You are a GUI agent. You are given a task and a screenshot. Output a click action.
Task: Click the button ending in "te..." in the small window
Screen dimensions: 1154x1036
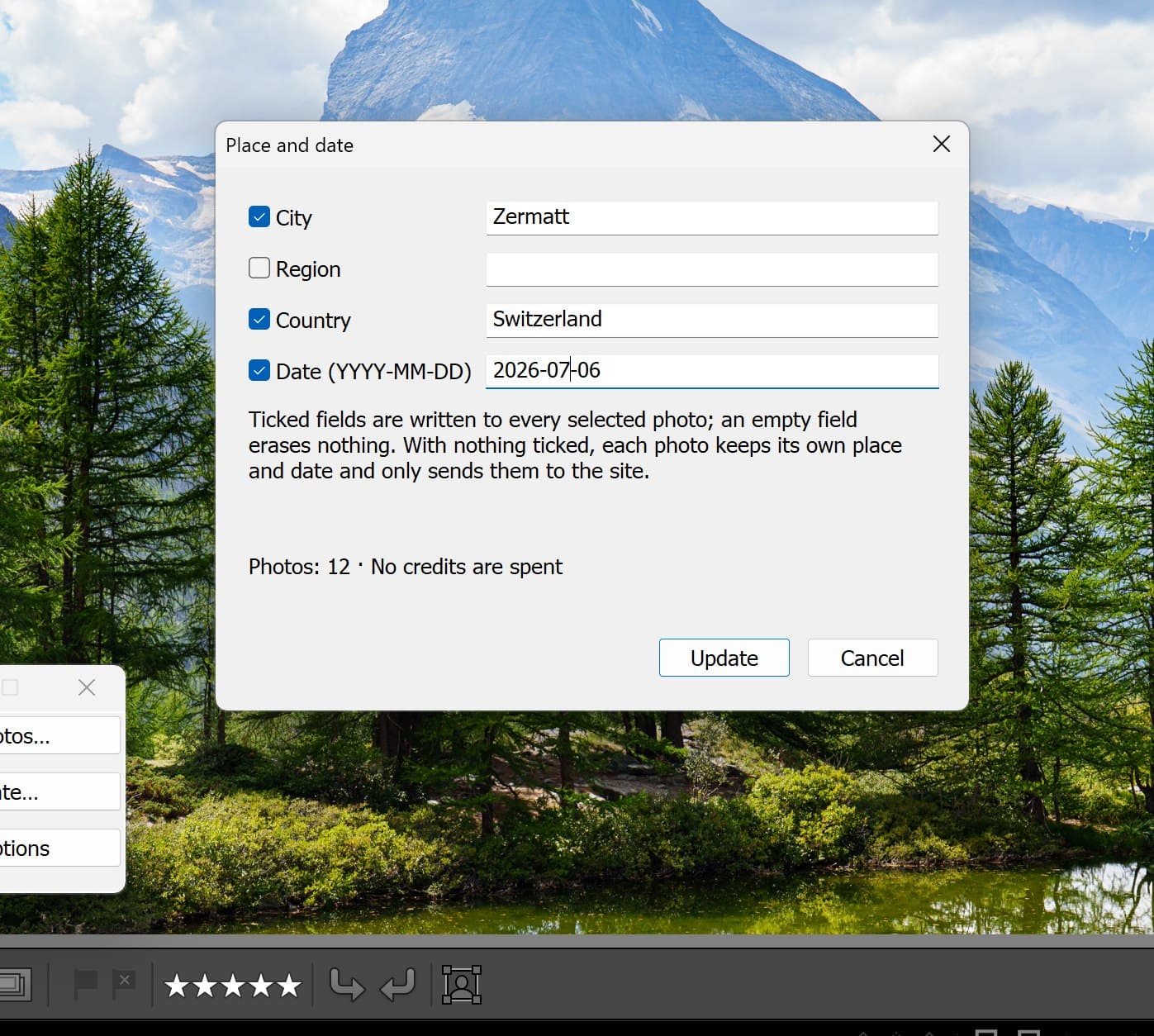pyautogui.click(x=59, y=791)
